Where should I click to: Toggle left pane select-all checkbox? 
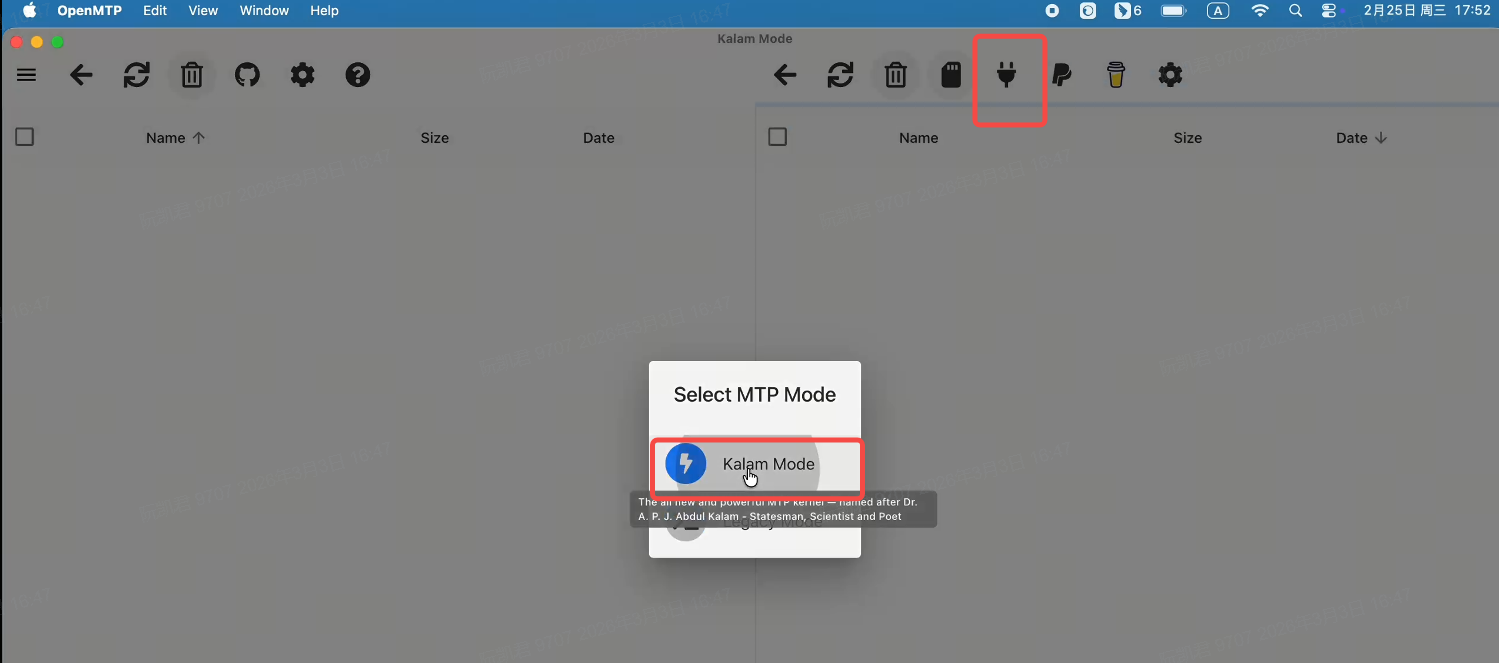click(25, 137)
